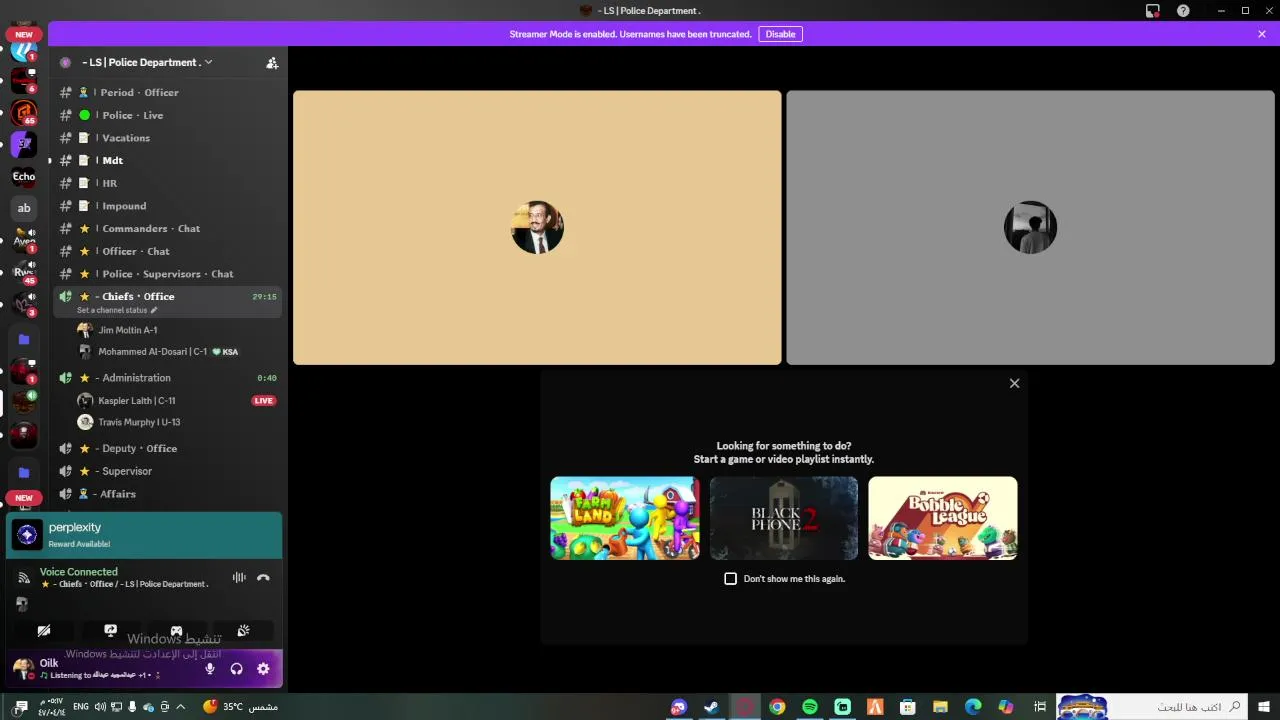This screenshot has width=1280, height=720.
Task: Start an activity with the gamepad icon
Action: 176,631
